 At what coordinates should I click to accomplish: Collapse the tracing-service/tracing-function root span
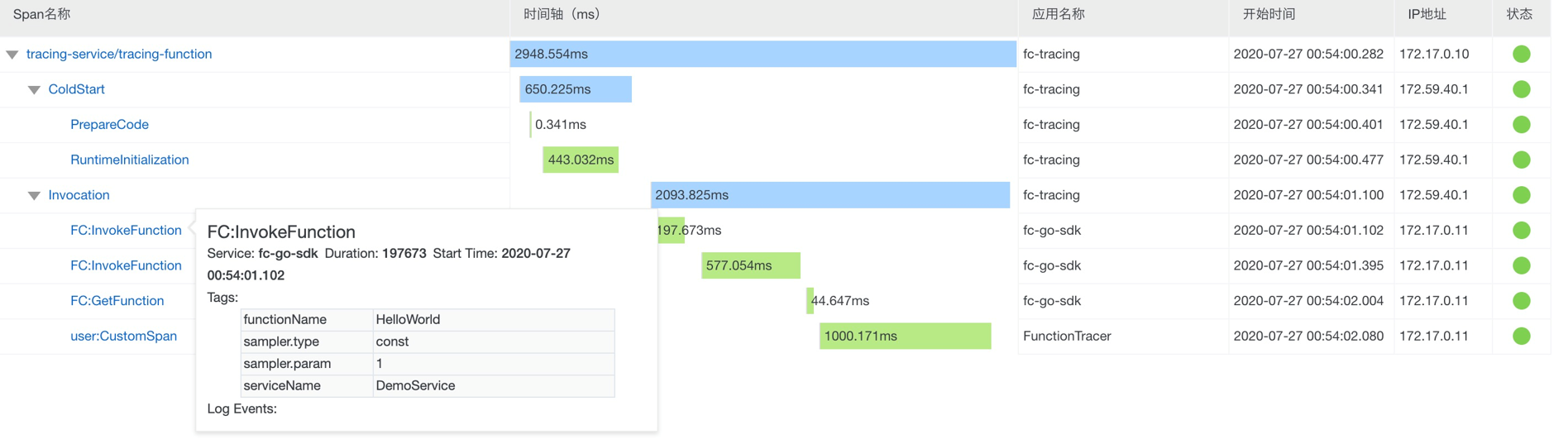click(x=12, y=55)
